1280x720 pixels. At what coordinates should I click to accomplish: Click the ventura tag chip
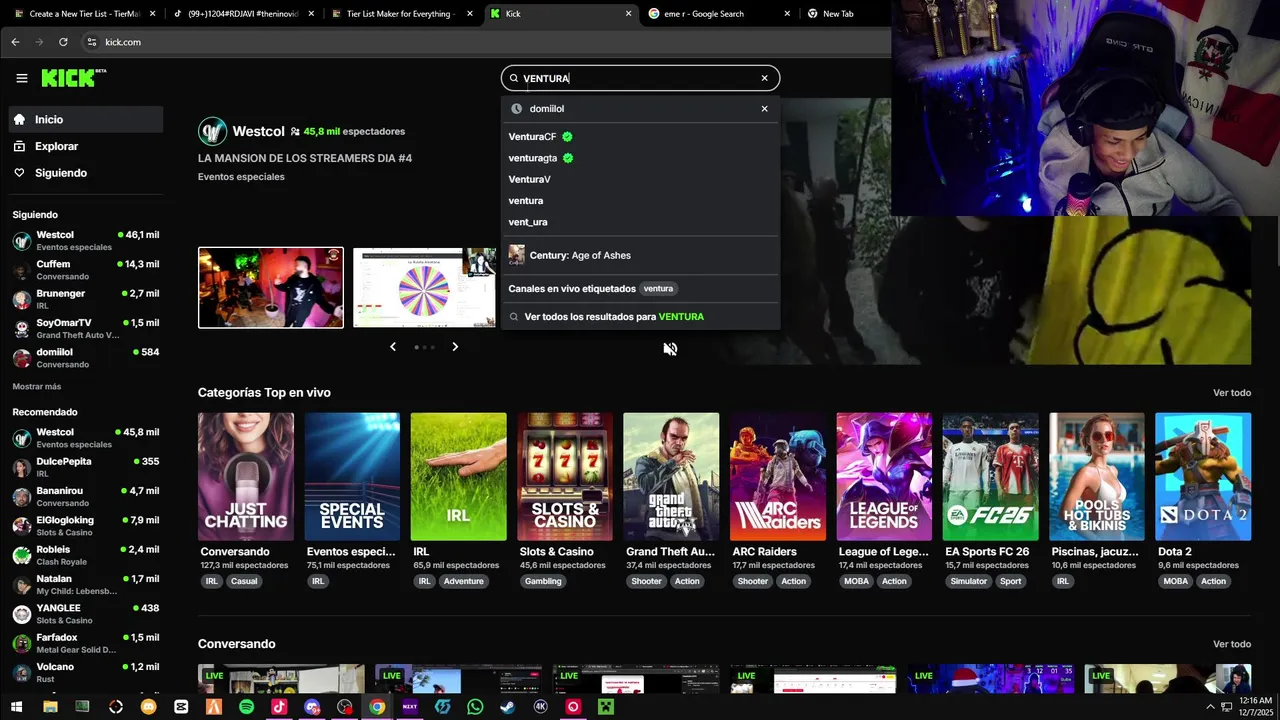[x=658, y=288]
